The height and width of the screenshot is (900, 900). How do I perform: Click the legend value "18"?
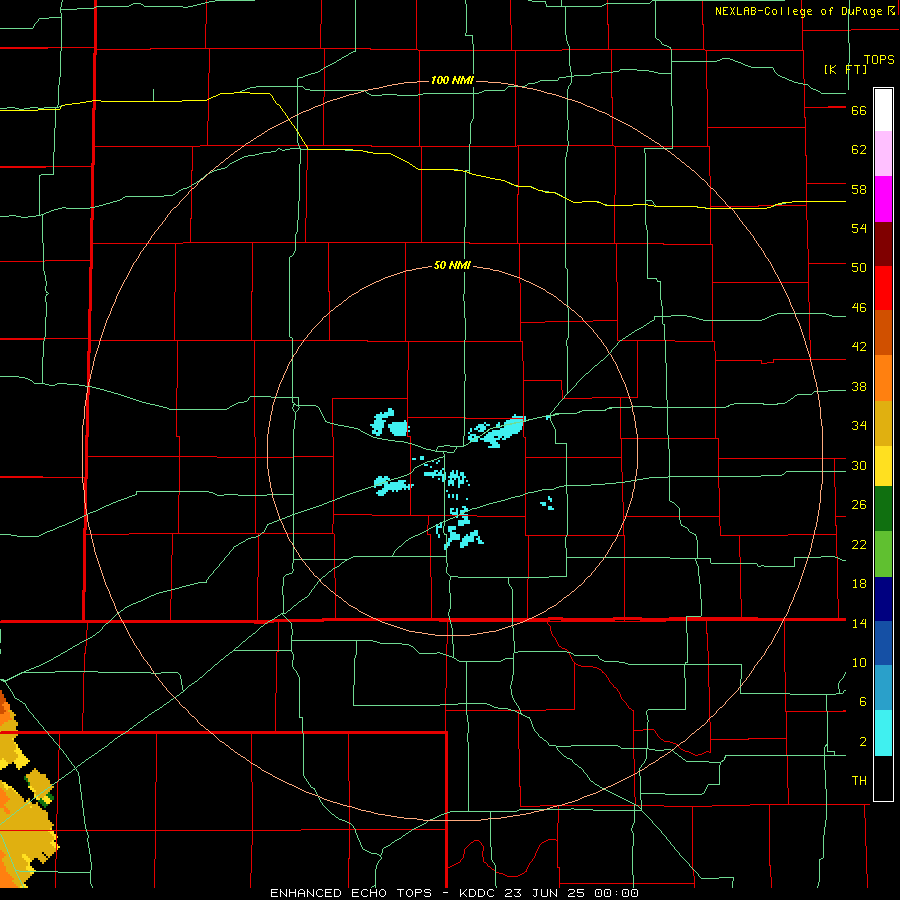(x=859, y=584)
